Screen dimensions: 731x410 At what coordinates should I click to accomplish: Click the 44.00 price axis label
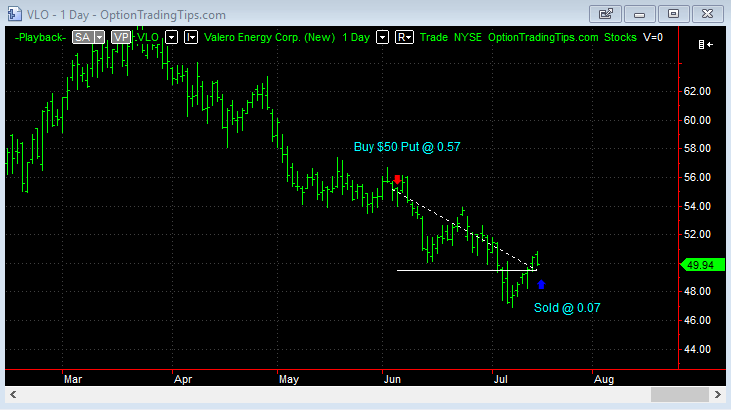[697, 349]
